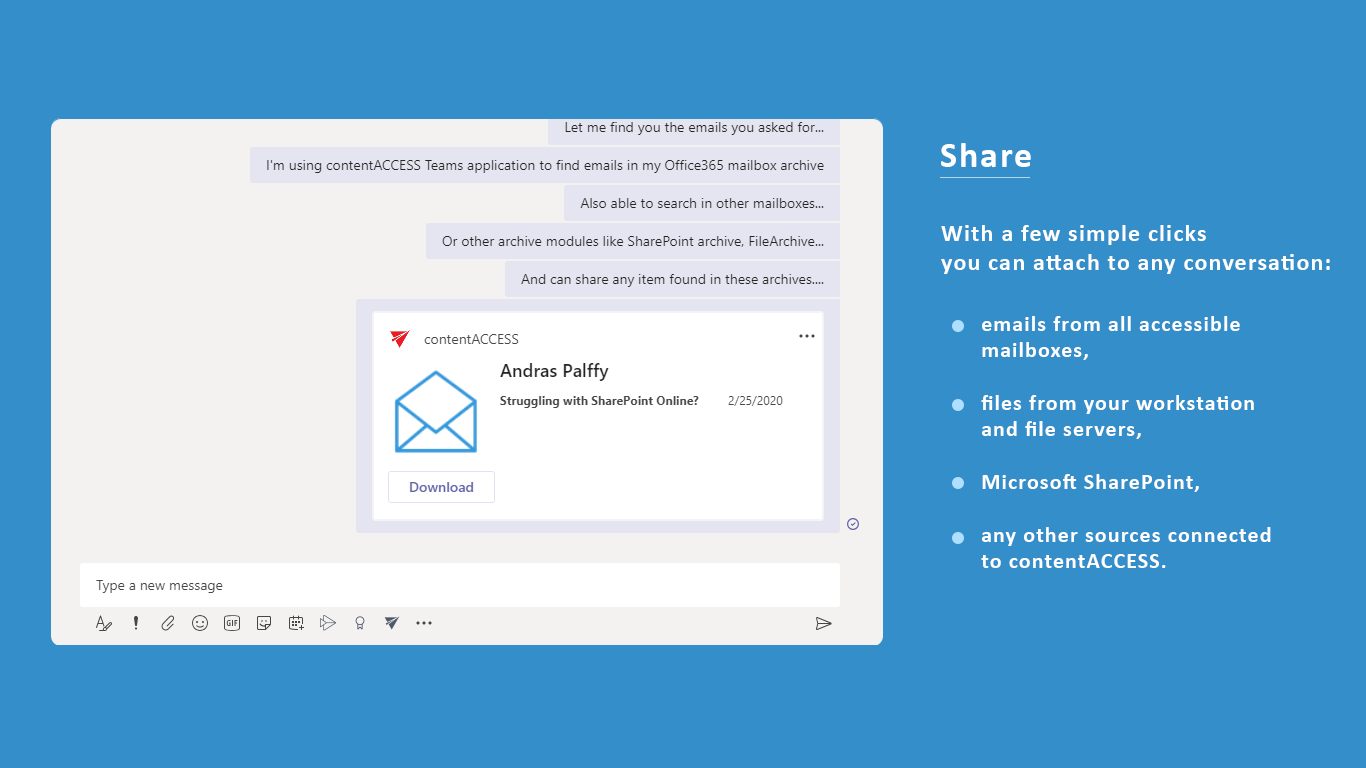Download the shared email item
Viewport: 1366px width, 768px height.
[441, 487]
